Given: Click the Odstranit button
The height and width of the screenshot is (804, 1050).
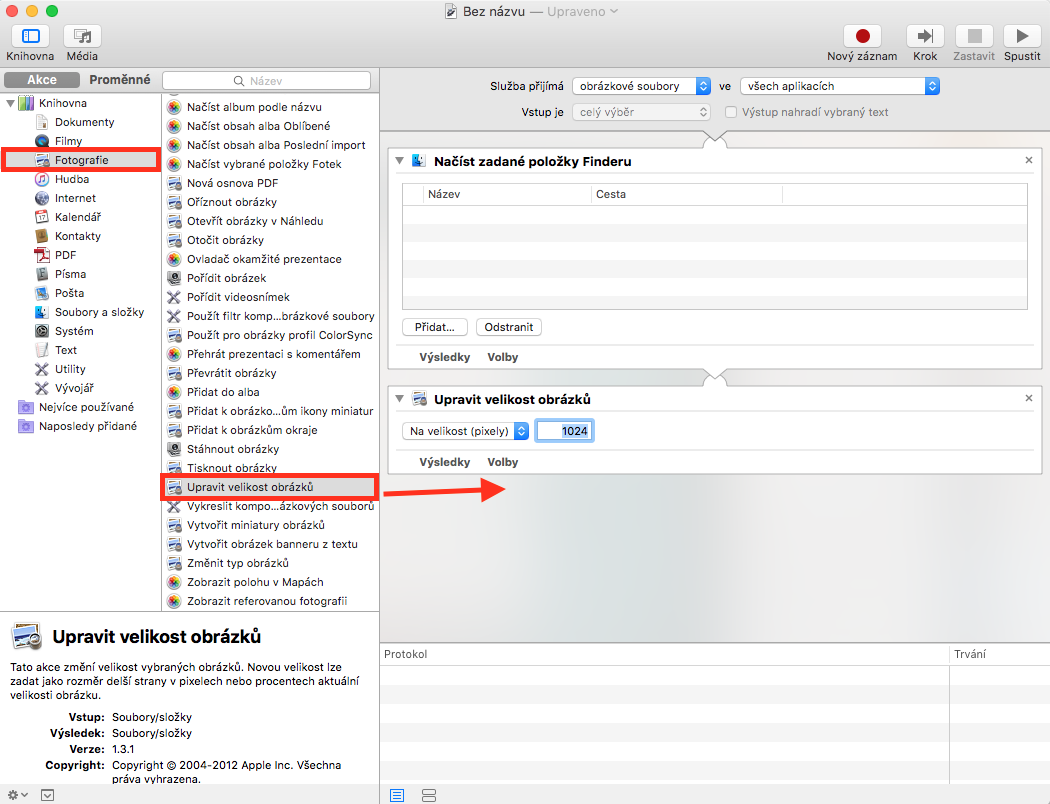Looking at the screenshot, I should click(x=509, y=327).
